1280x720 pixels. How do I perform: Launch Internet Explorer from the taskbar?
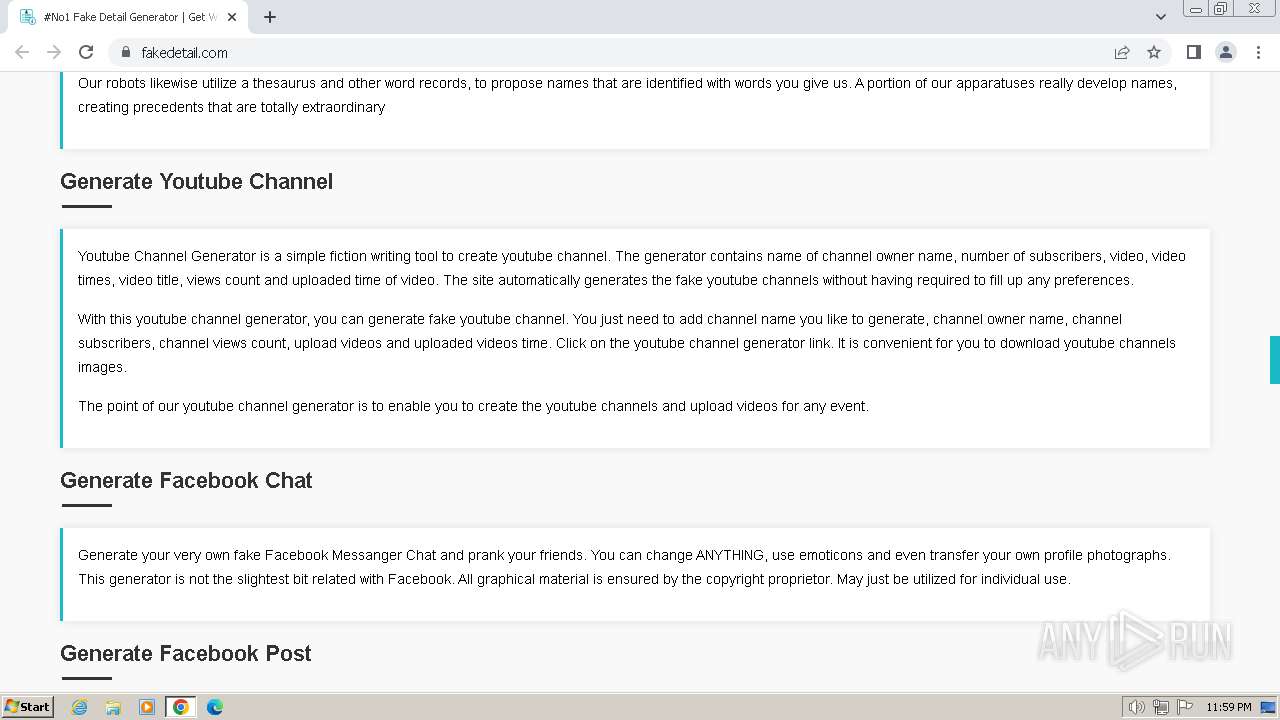[79, 707]
